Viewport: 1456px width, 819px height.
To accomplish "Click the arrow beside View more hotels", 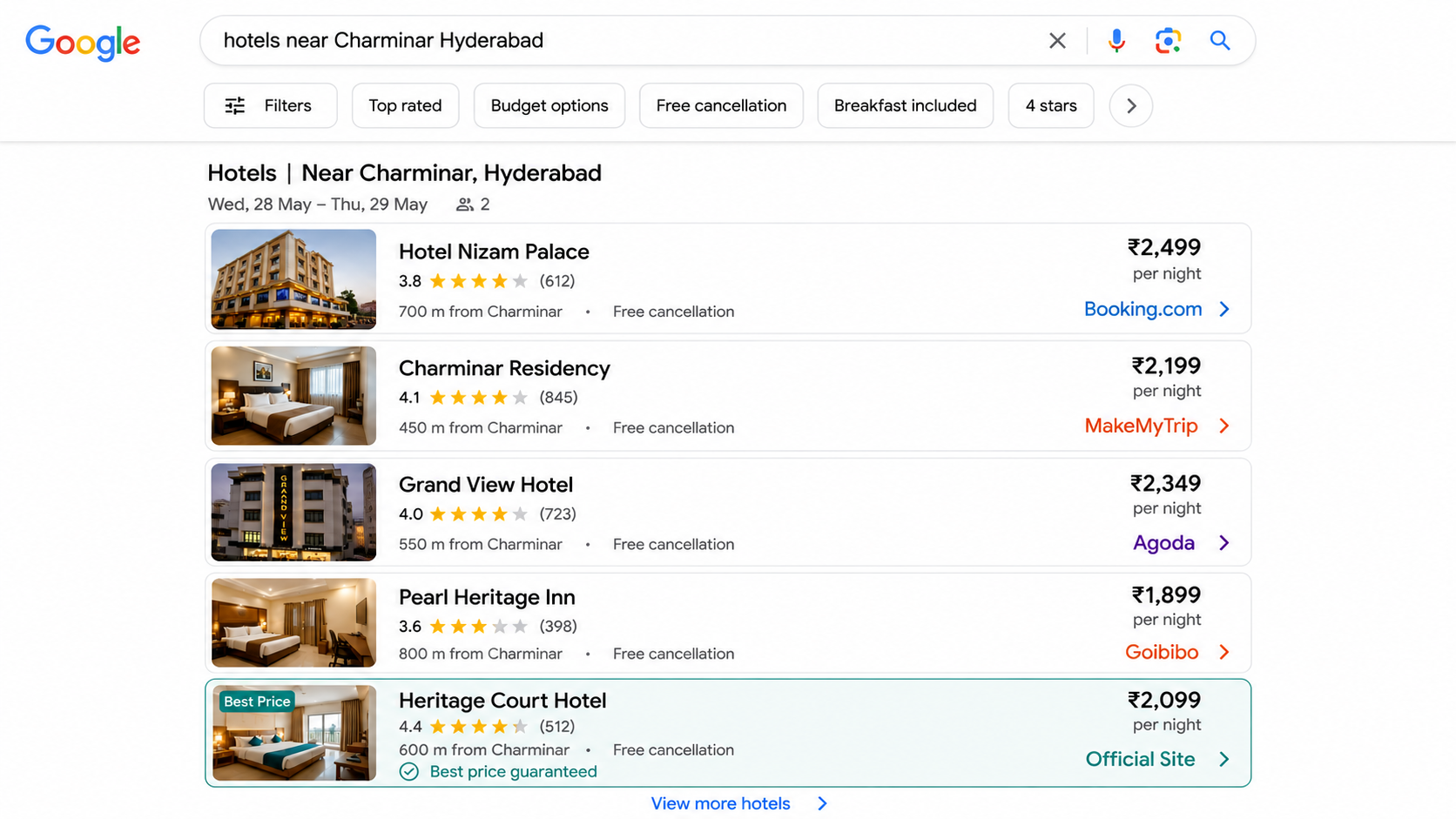I will click(822, 803).
